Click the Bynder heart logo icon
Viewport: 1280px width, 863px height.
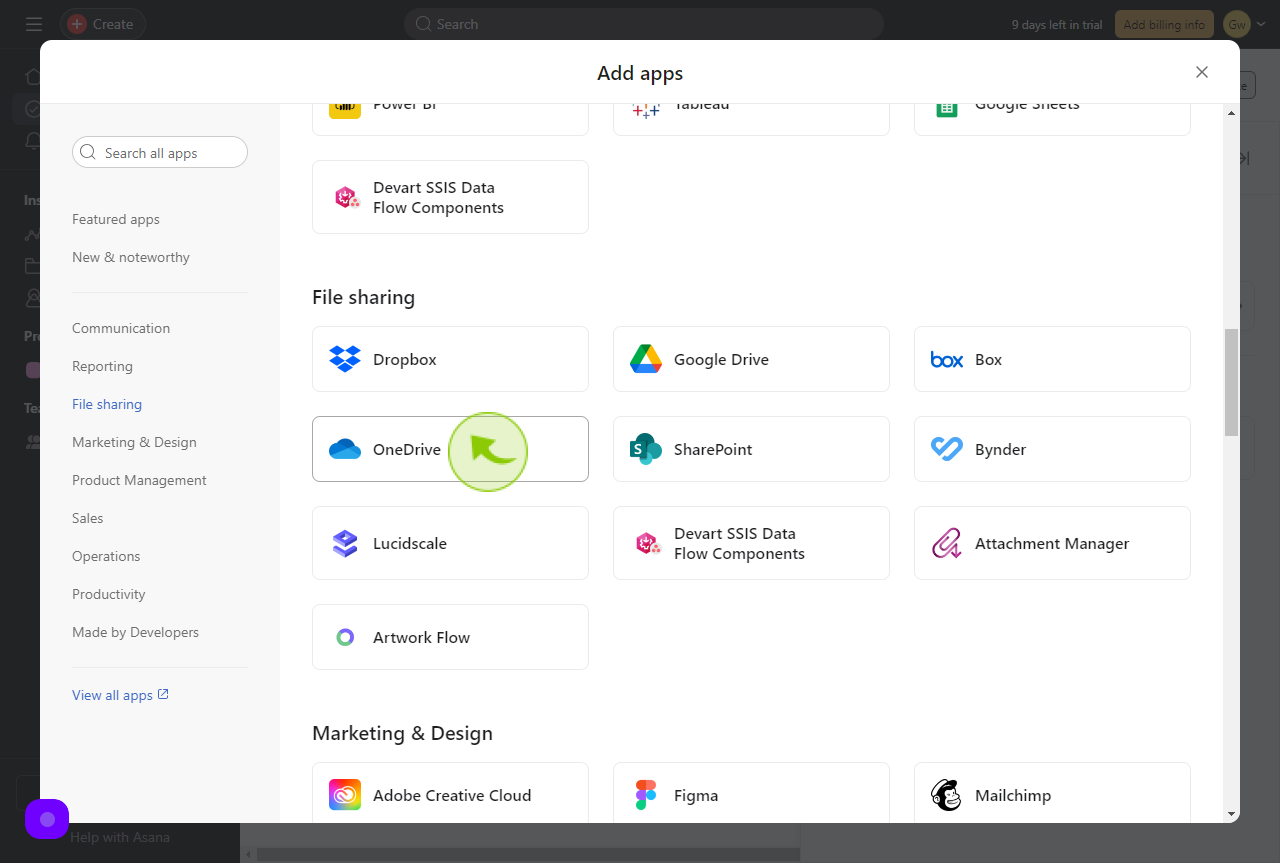coord(946,449)
